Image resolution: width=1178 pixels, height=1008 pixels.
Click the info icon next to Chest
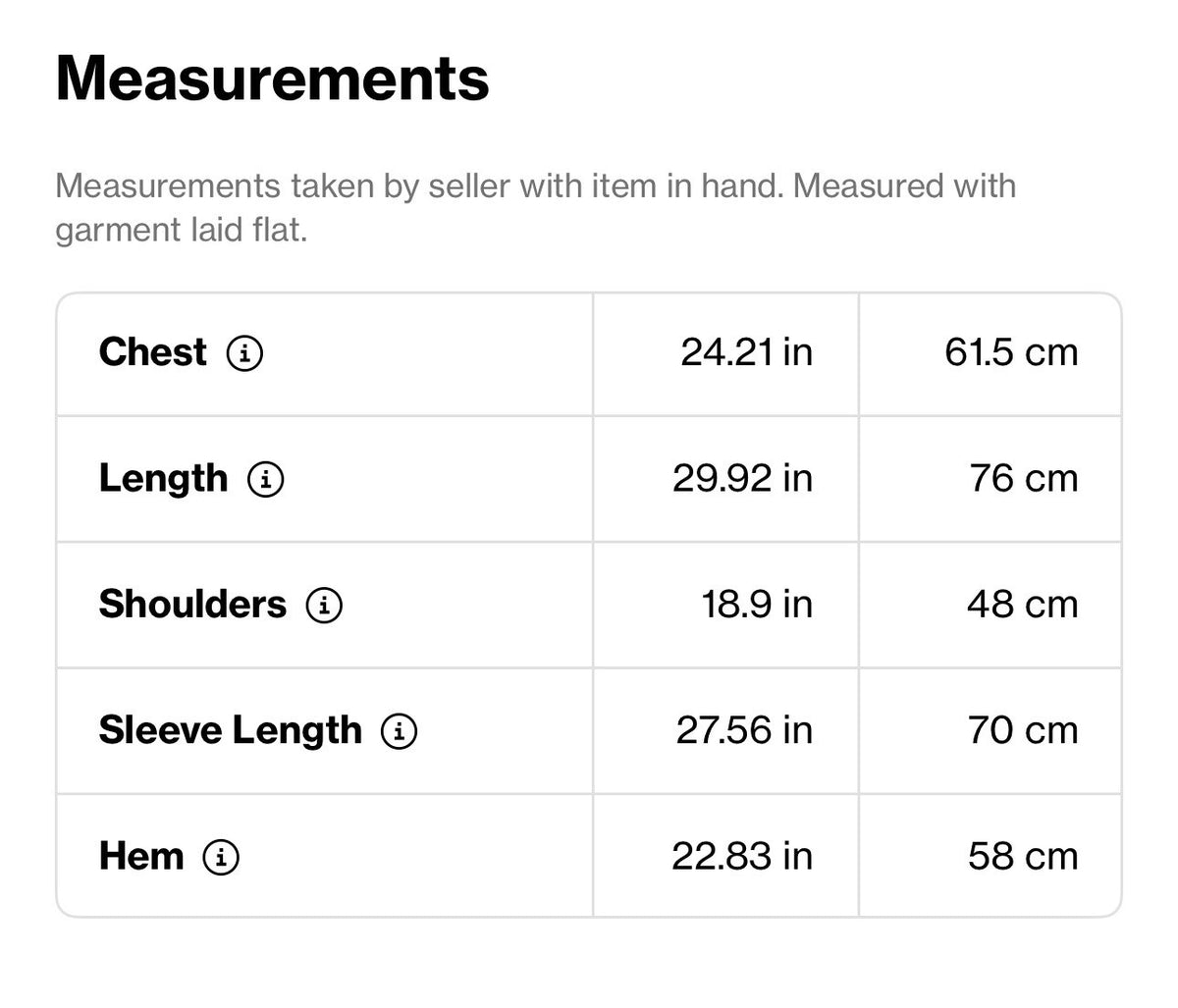pyautogui.click(x=244, y=352)
